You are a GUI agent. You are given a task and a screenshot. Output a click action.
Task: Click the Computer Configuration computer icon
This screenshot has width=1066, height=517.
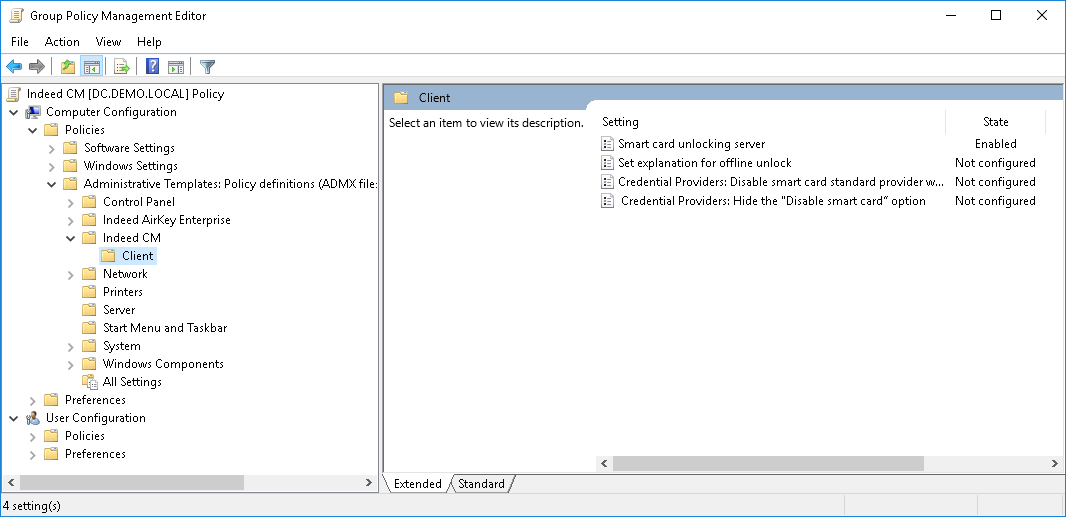pyautogui.click(x=33, y=112)
